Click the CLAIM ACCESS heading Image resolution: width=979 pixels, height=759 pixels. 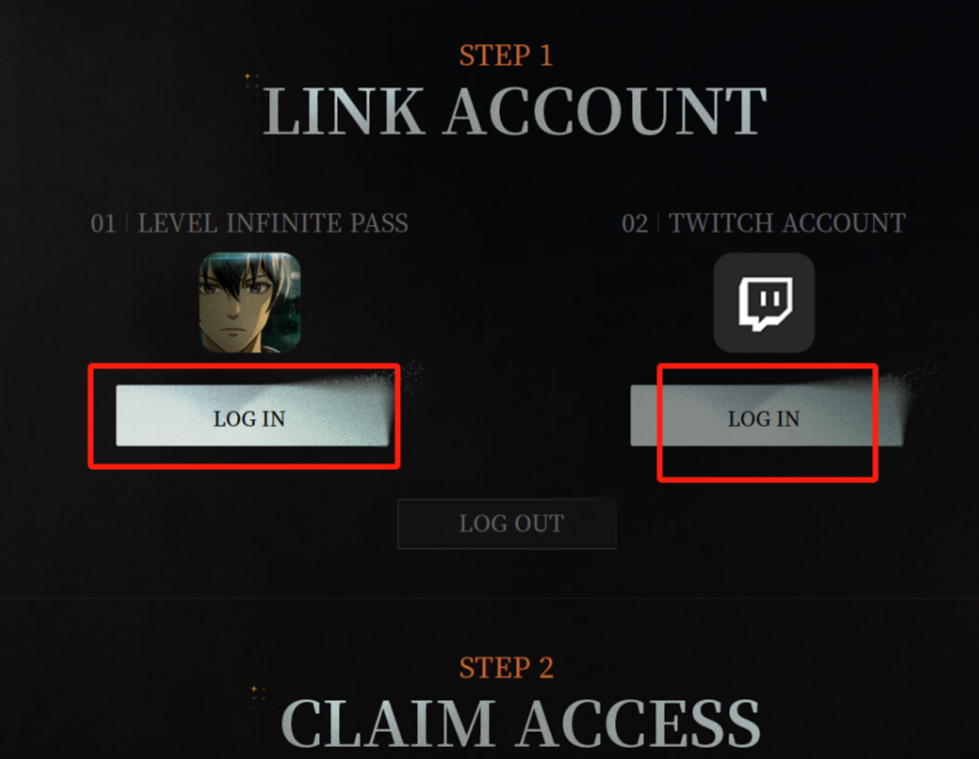[x=521, y=723]
